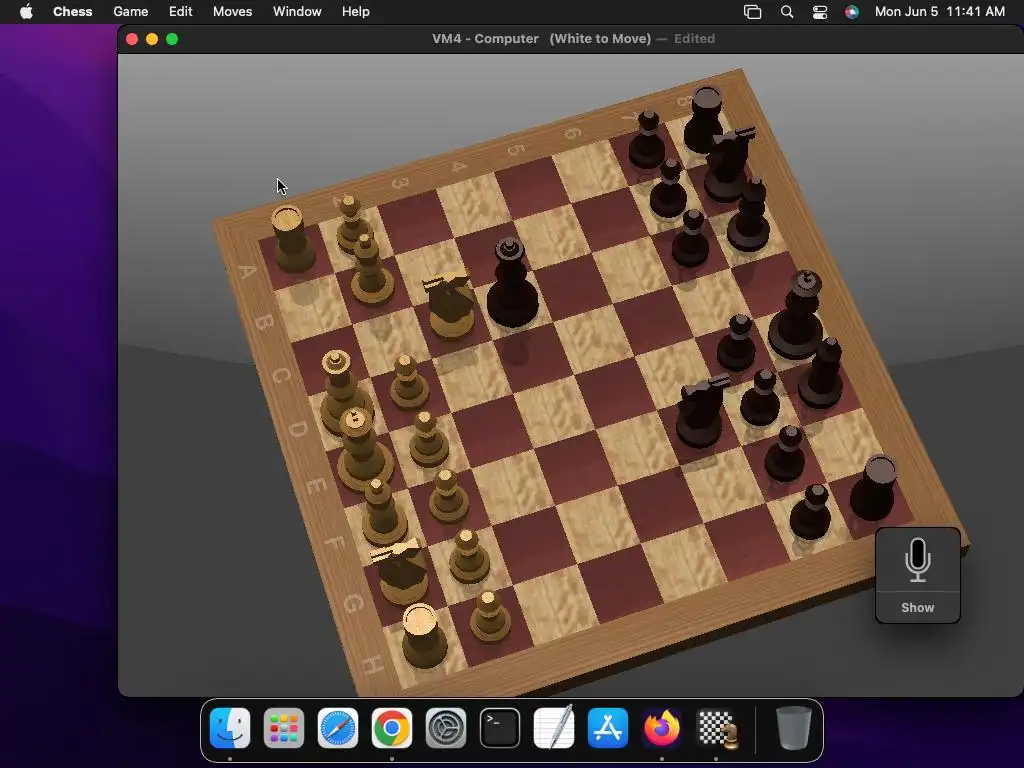Open TextEdit from the Dock
The height and width of the screenshot is (768, 1024).
click(554, 728)
